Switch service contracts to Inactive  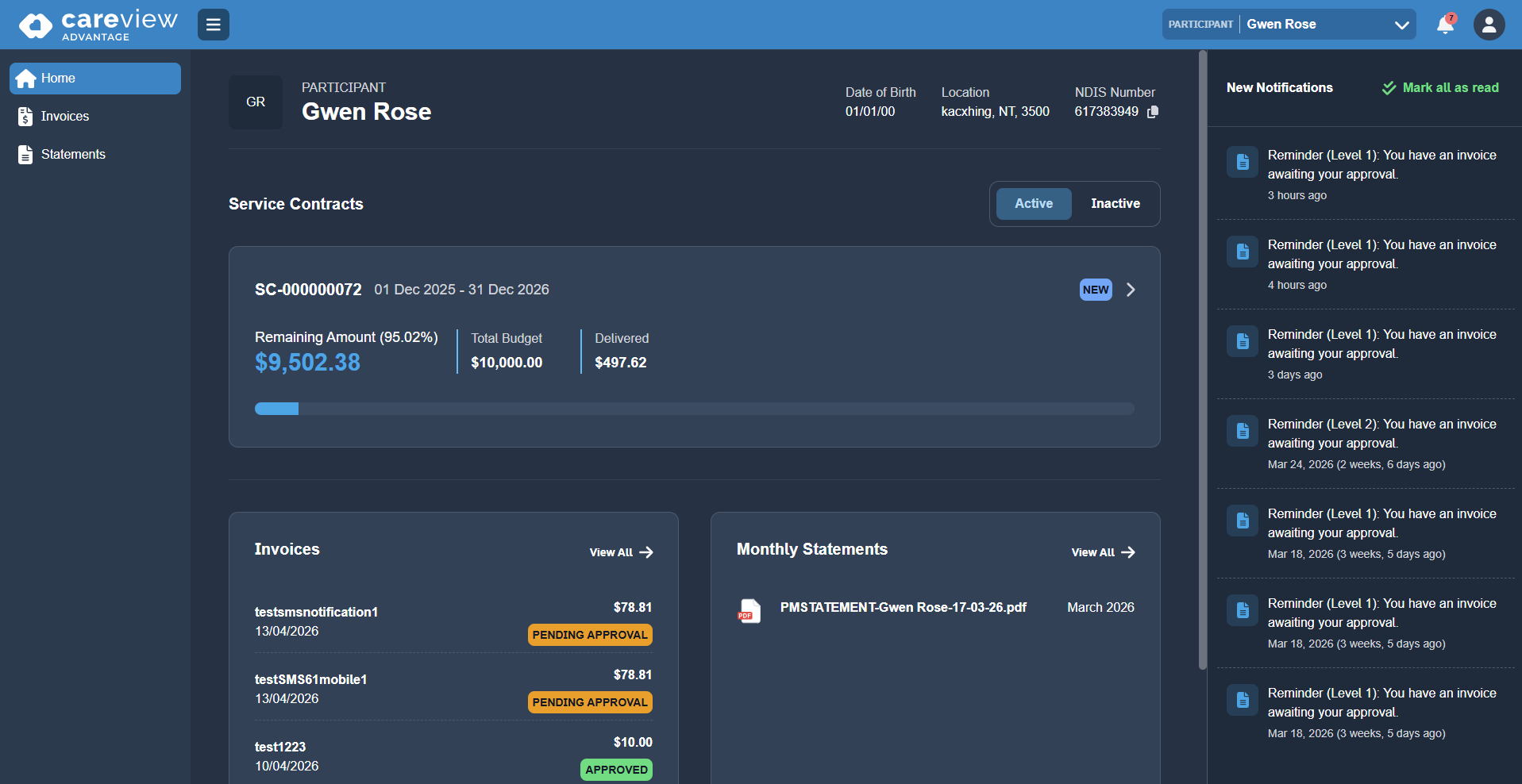pos(1115,204)
